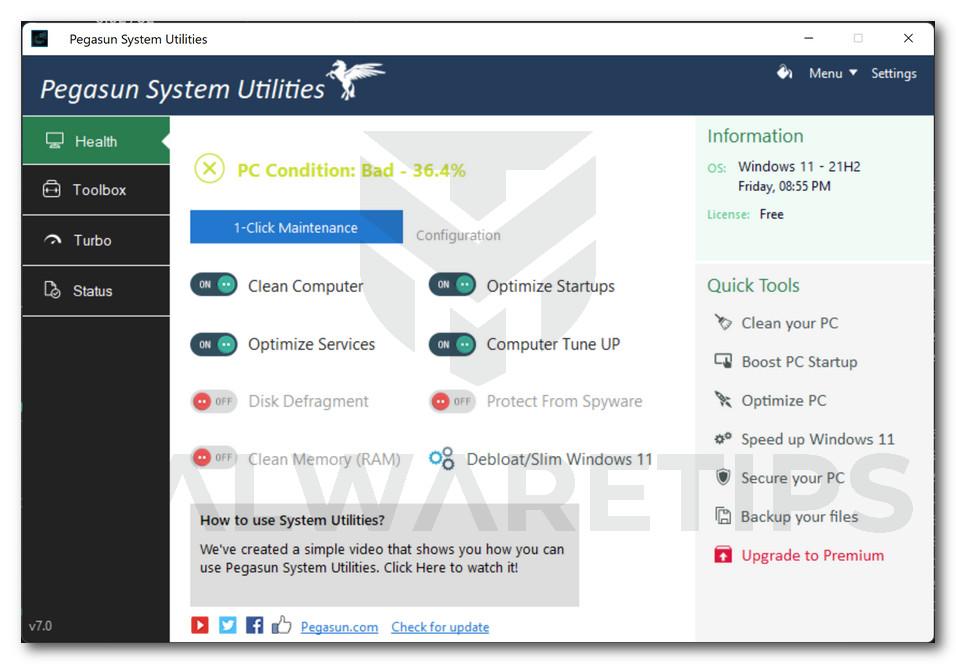Click the Speed up Windows 11 gears icon
The width and height of the screenshot is (956, 664).
tap(723, 438)
